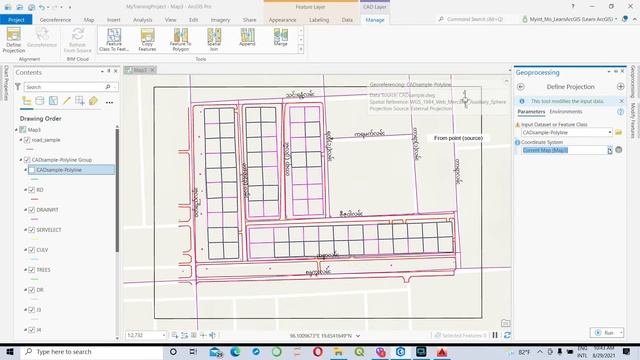Image resolution: width=640 pixels, height=360 pixels.
Task: Switch Contents to List By Selection
Action: tap(53, 101)
